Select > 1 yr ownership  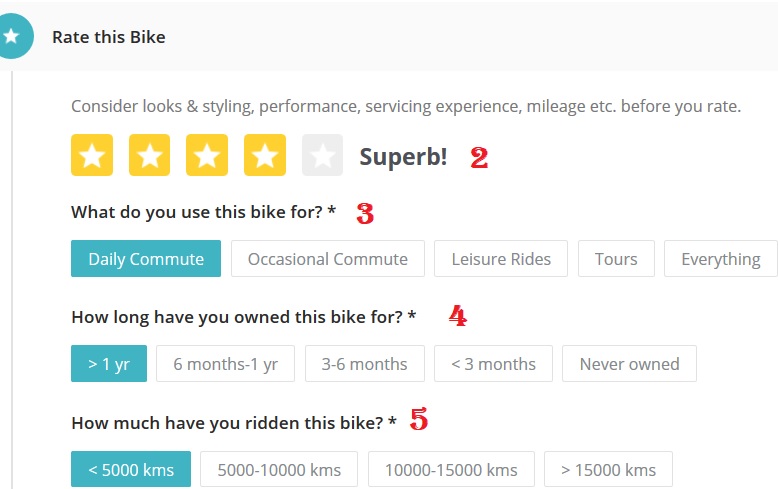(x=109, y=364)
